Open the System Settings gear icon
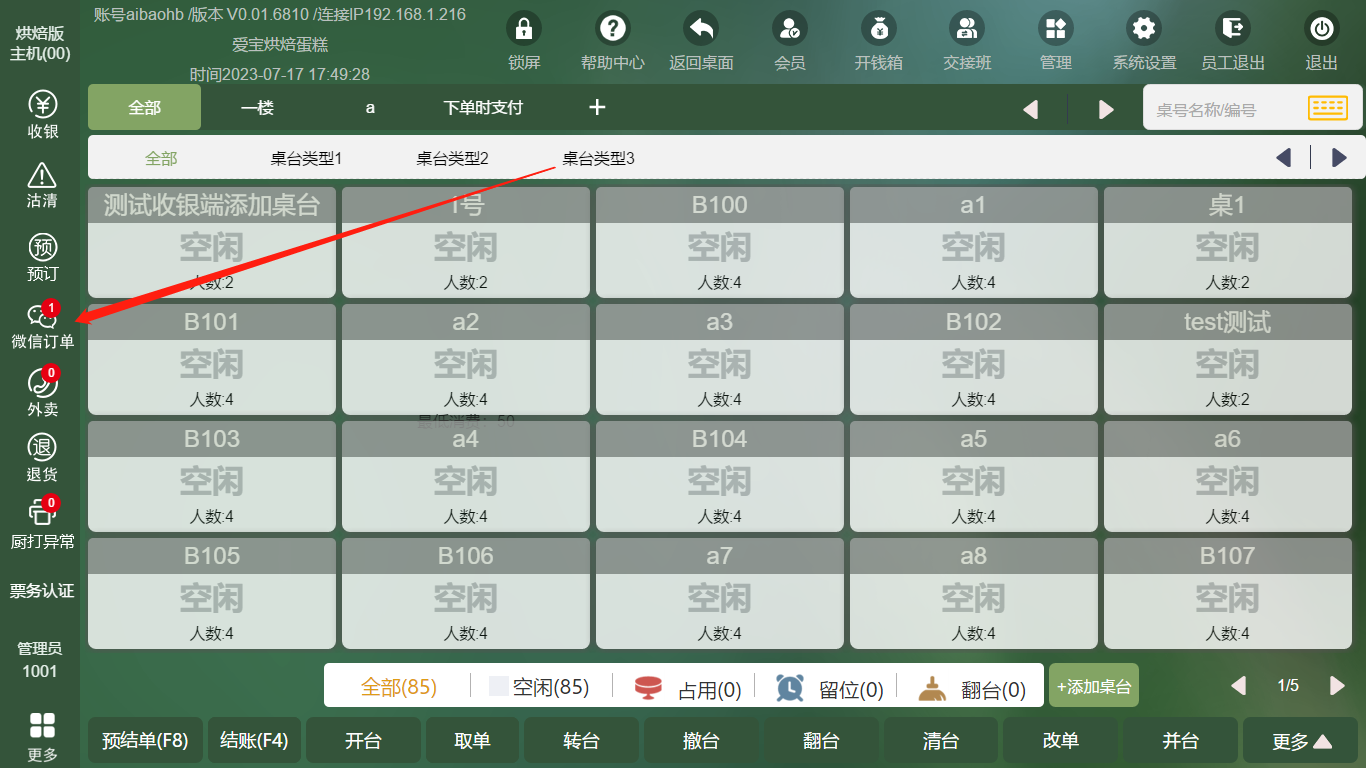Viewport: 1366px width, 768px height. click(1144, 28)
